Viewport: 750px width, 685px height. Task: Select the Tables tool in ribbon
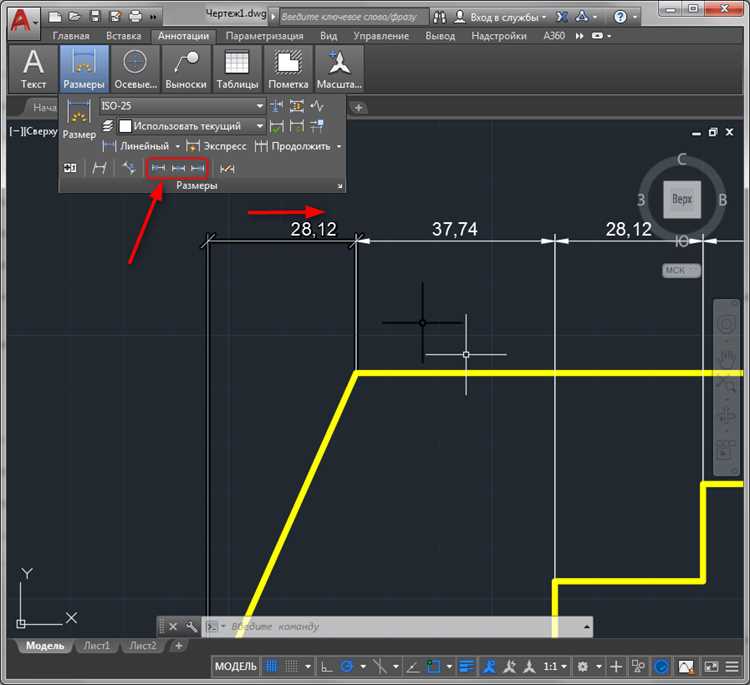(237, 68)
